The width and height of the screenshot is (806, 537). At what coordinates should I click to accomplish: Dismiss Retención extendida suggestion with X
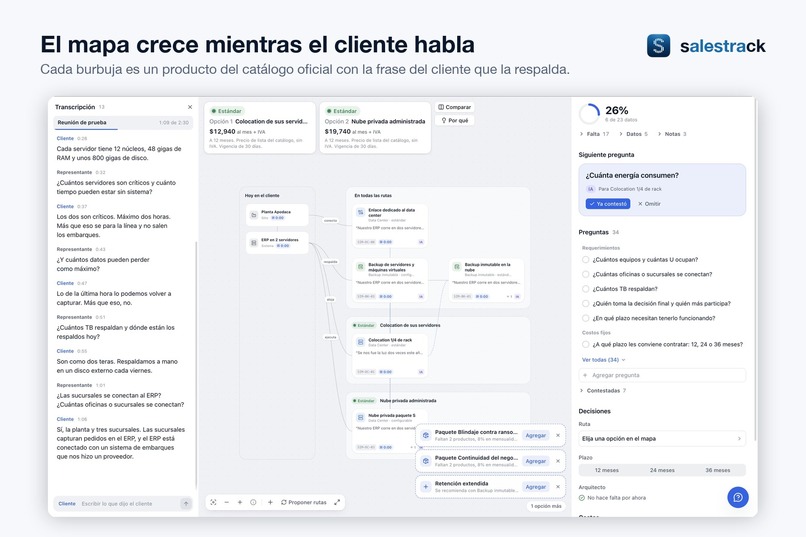tap(558, 487)
